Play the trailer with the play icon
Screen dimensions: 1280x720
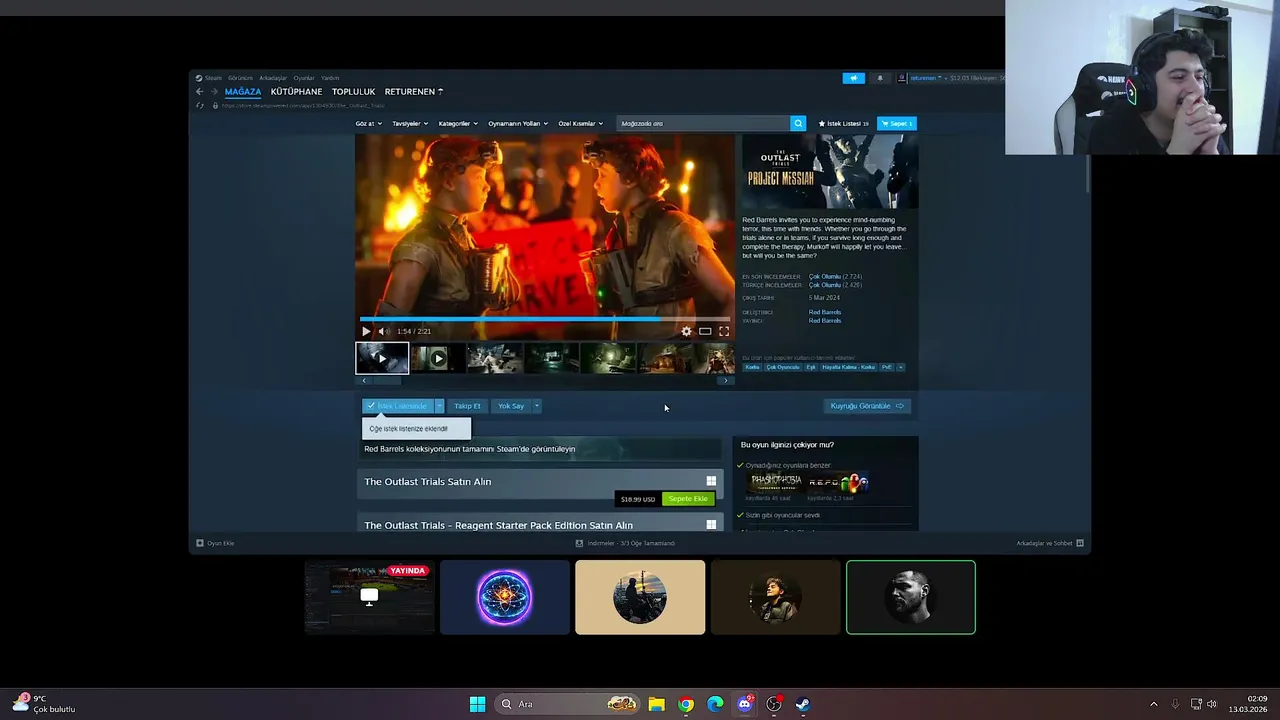coord(366,331)
